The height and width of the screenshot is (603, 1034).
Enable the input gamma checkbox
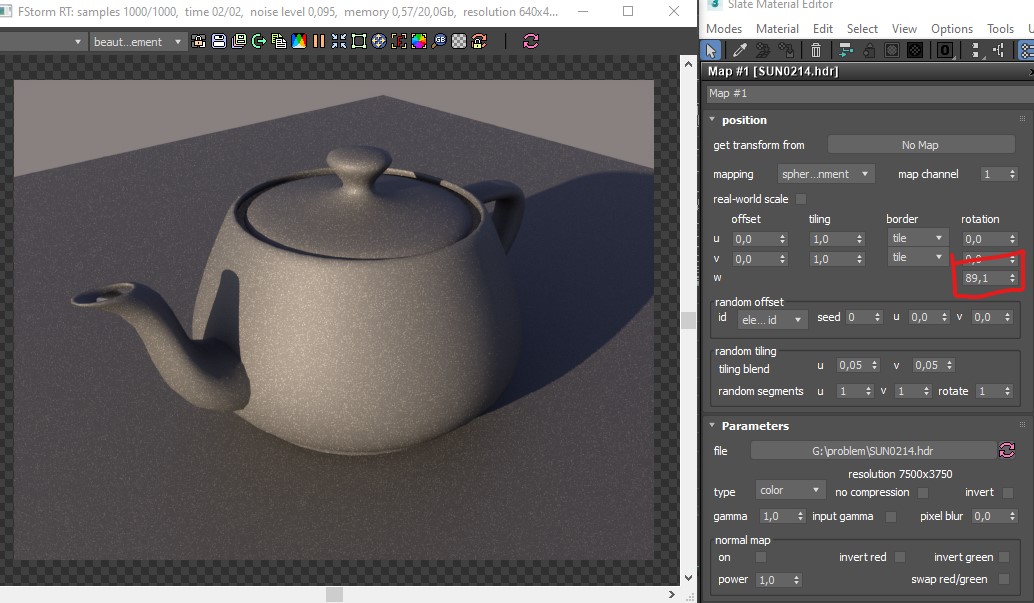891,517
